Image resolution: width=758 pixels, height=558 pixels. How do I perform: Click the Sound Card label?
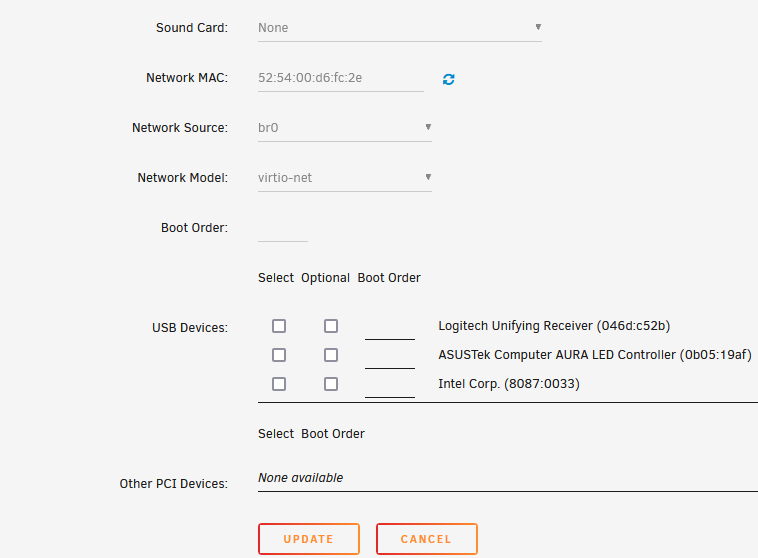[192, 28]
